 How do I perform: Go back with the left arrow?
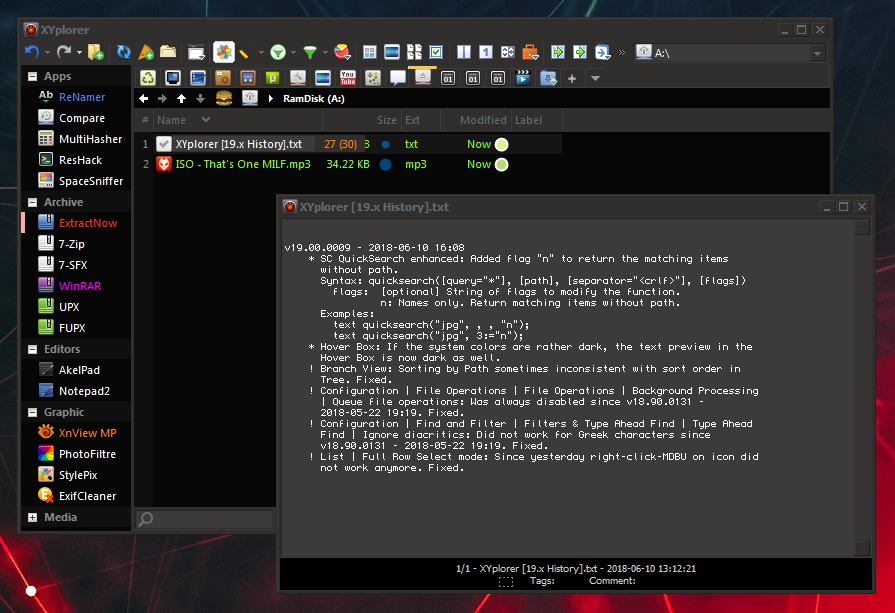pos(144,99)
